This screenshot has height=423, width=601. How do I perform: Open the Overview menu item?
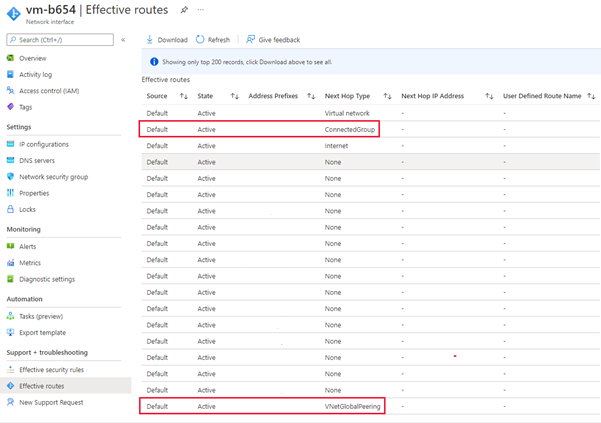[32, 58]
